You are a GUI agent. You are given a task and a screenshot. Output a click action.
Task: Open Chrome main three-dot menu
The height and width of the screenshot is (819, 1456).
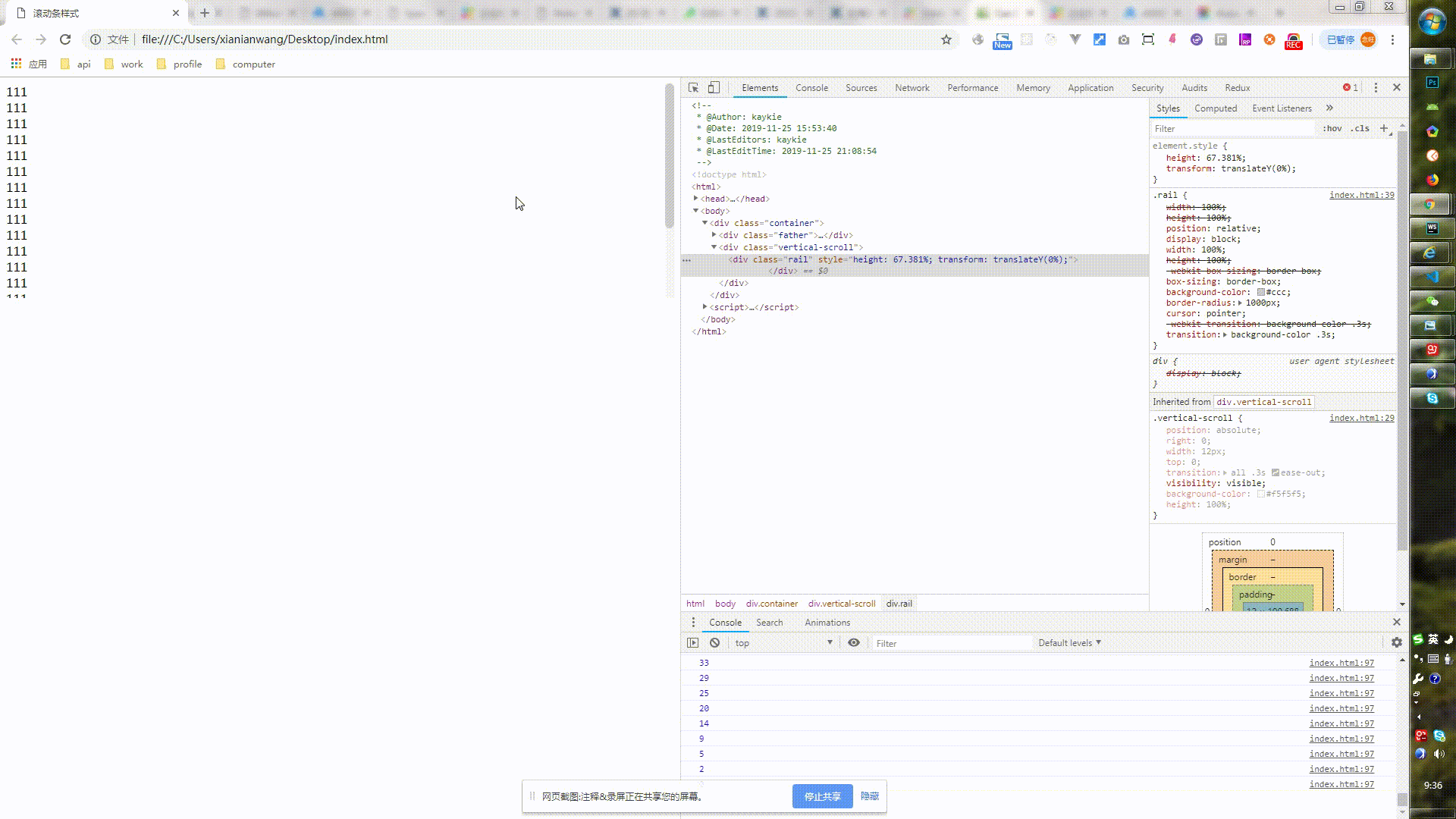[1392, 39]
